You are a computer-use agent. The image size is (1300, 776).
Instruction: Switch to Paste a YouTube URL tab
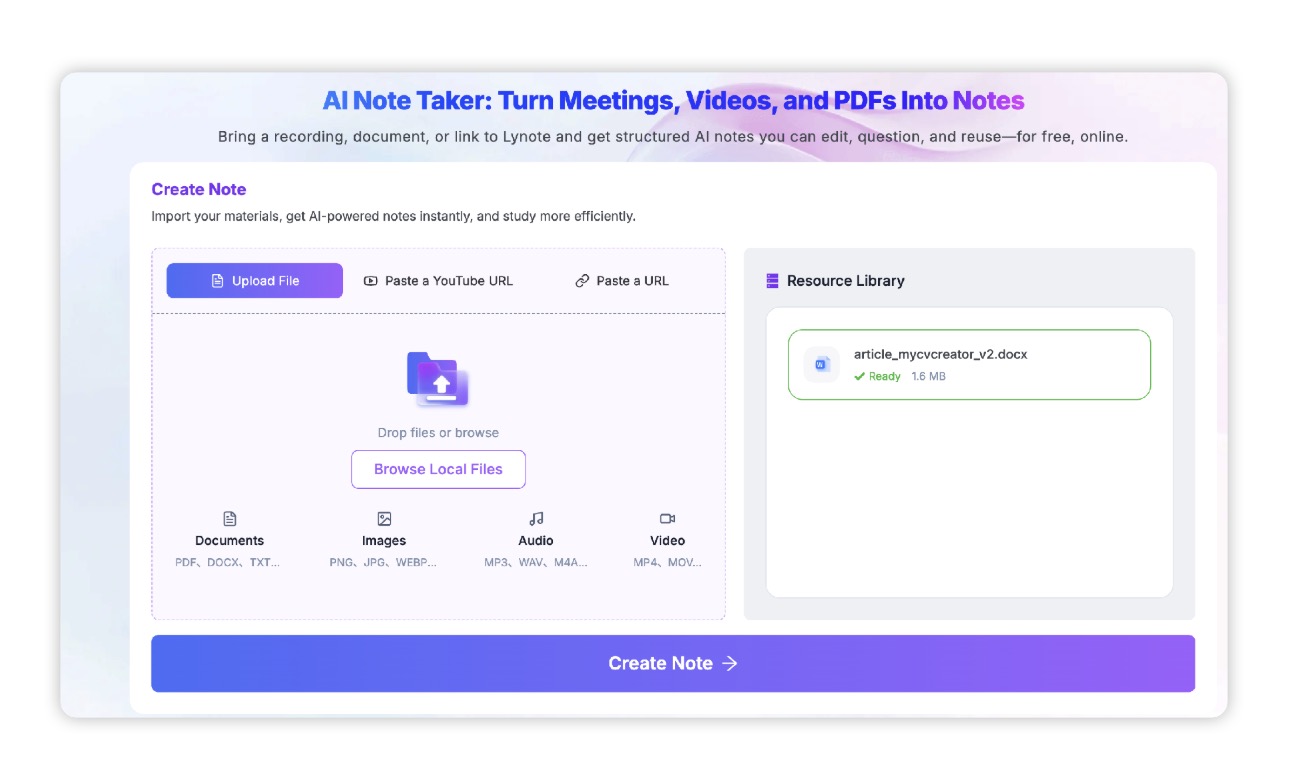pos(438,281)
